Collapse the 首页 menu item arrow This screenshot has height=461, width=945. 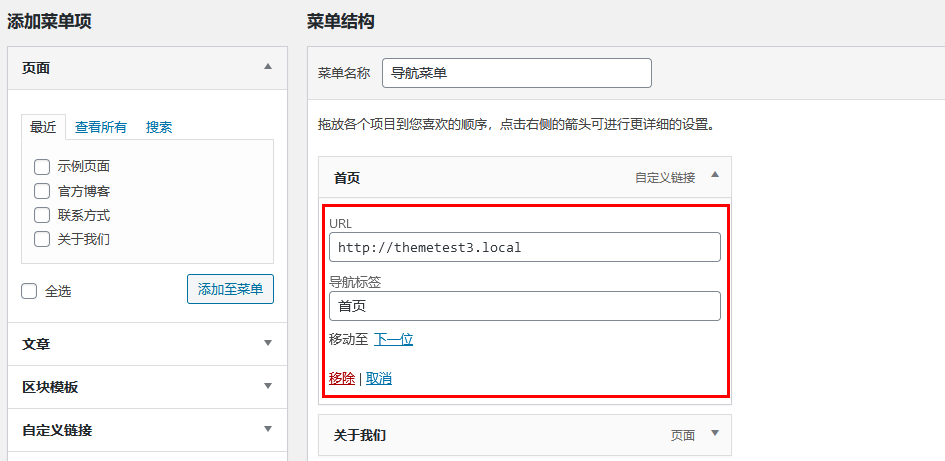click(714, 175)
